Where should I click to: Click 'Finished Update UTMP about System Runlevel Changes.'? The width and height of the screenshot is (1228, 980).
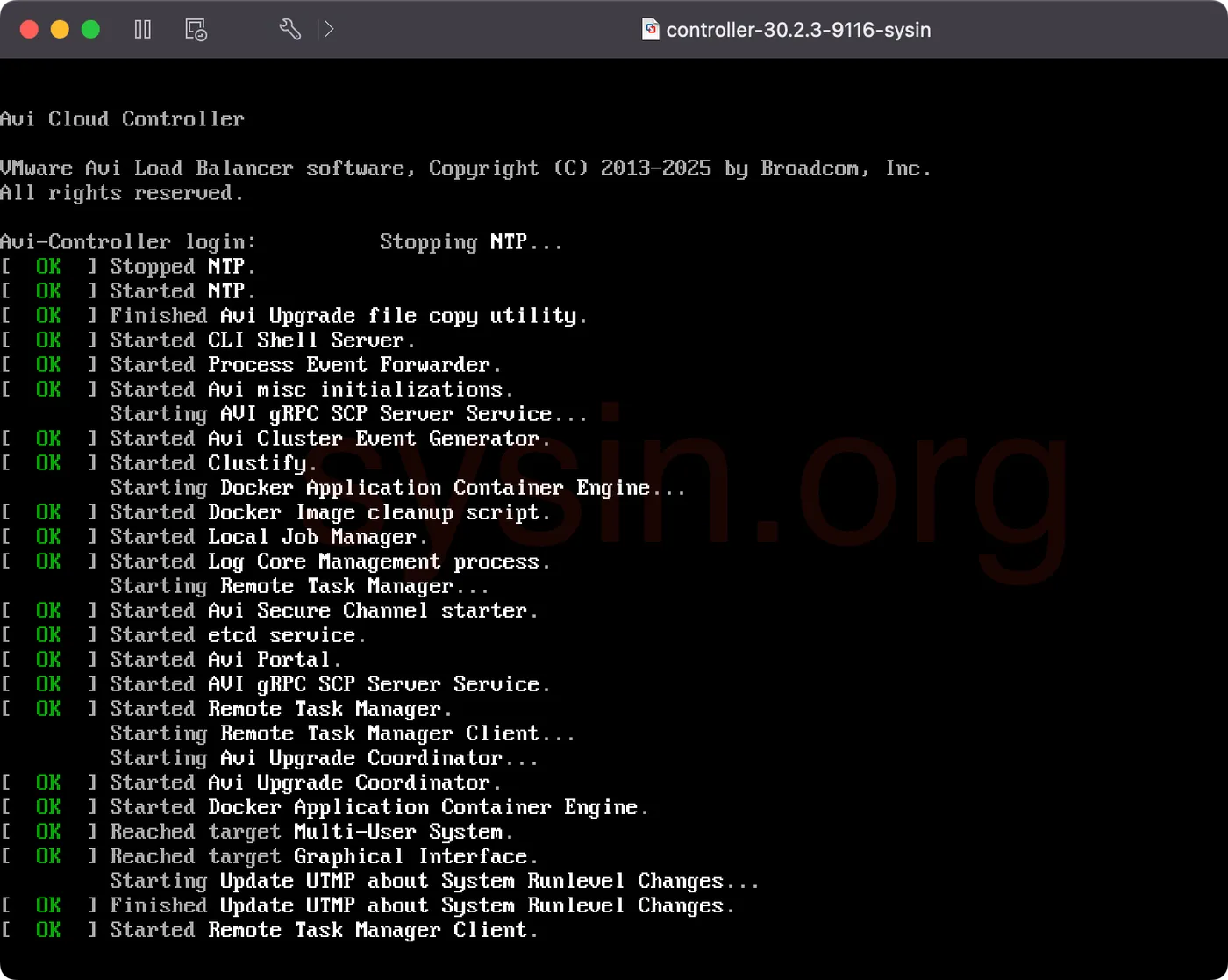422,905
